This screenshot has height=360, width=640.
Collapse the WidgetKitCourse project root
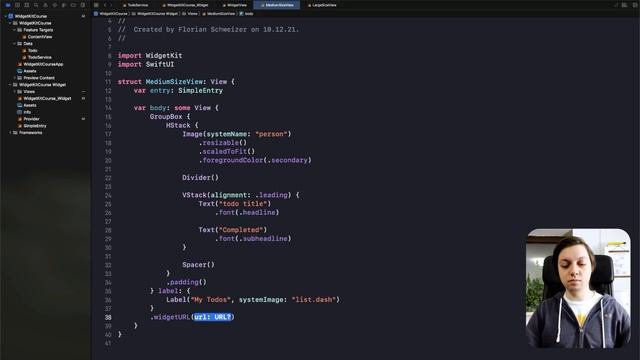6,16
